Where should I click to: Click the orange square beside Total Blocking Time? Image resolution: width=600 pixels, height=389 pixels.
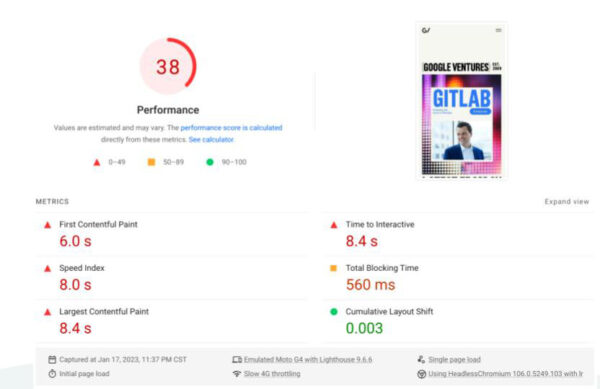(333, 268)
